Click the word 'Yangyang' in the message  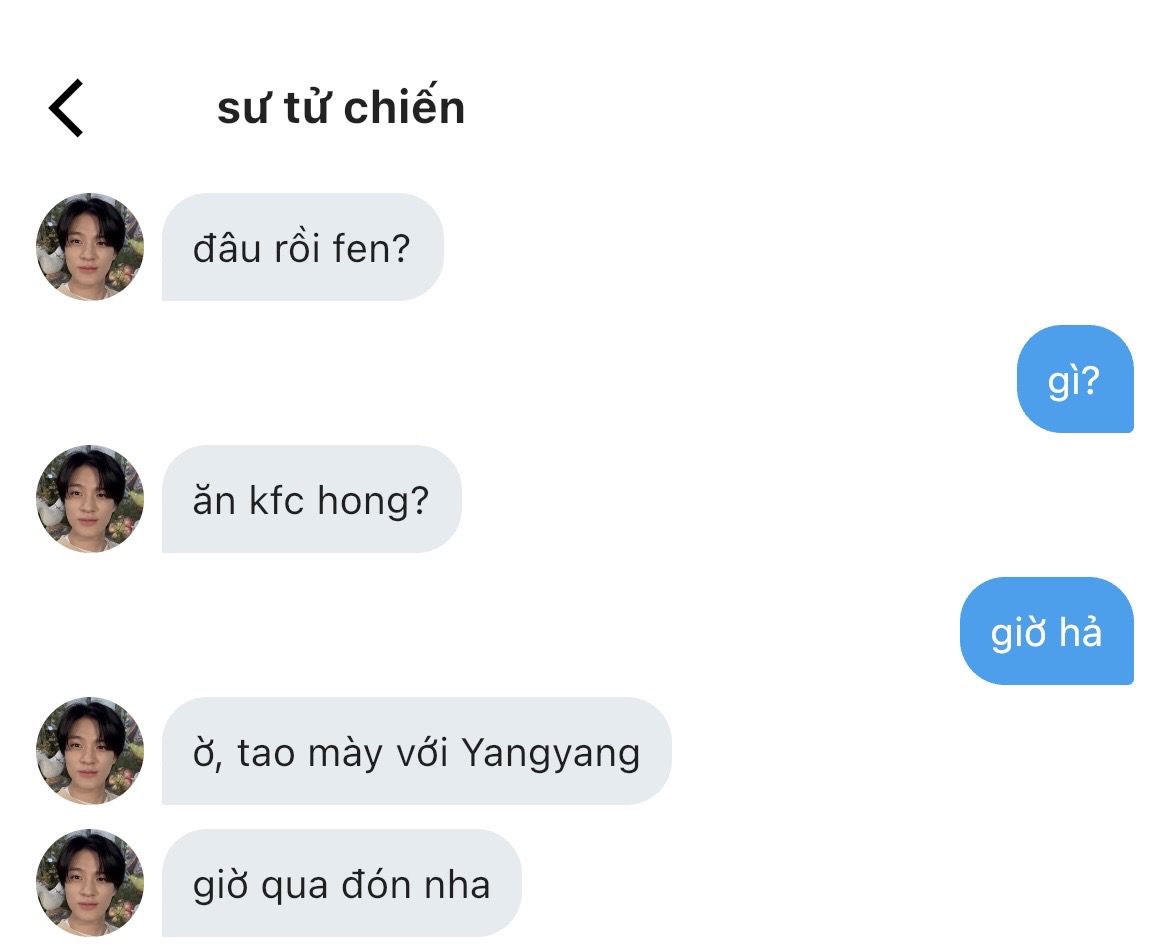[x=551, y=754]
